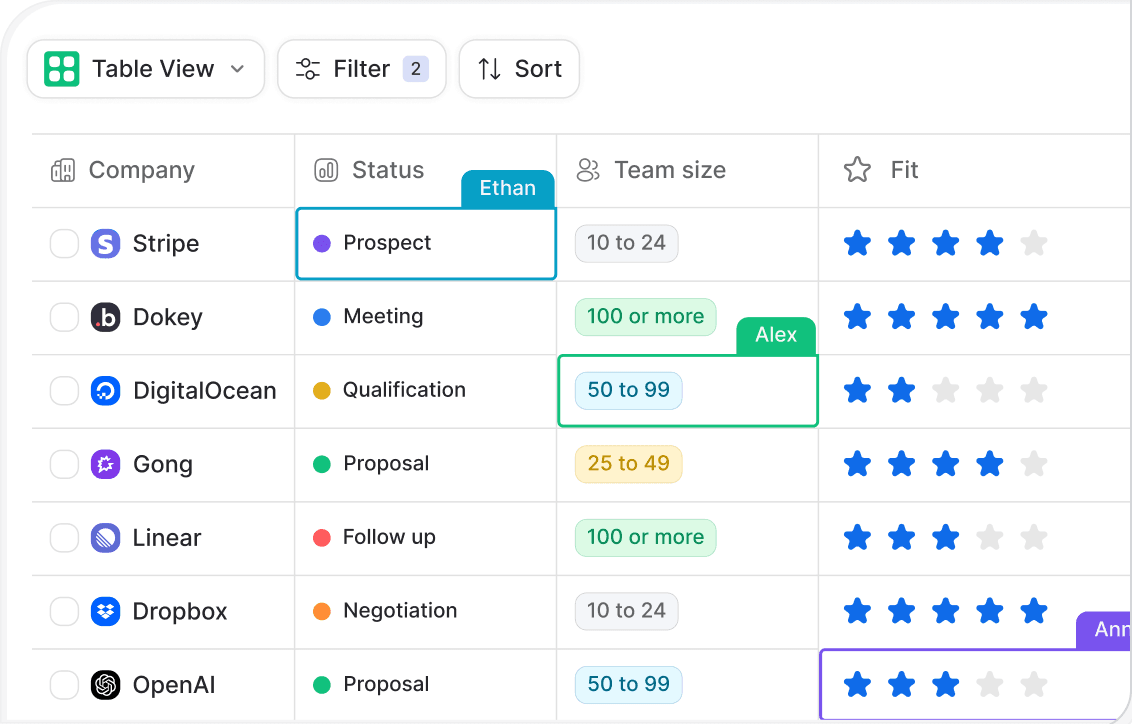Image resolution: width=1132 pixels, height=724 pixels.
Task: Open the Filter button
Action: 362,69
